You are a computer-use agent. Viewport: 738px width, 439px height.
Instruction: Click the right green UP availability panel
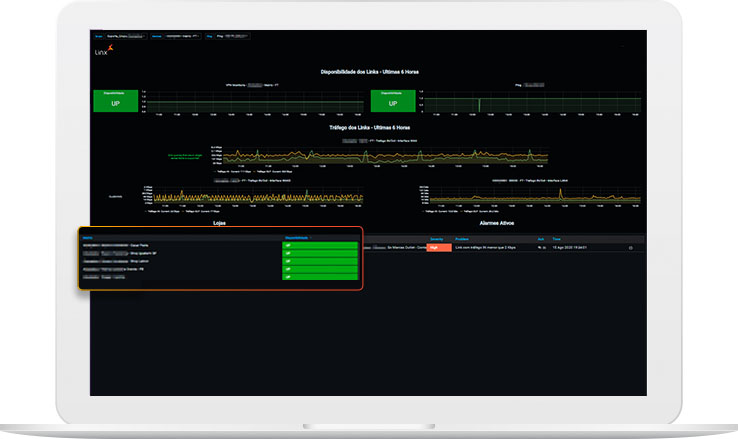point(393,101)
